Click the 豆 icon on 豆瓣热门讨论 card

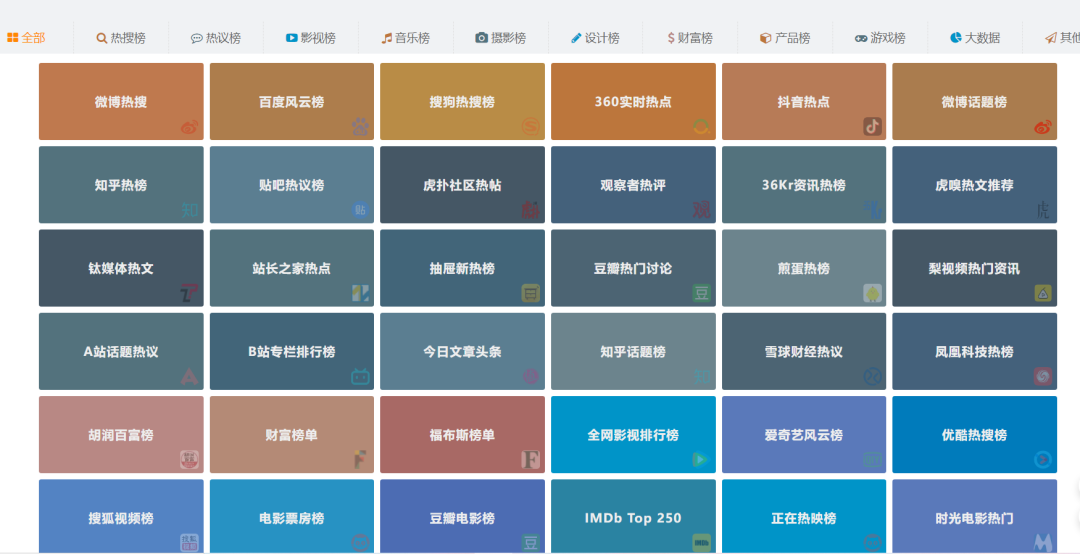701,294
